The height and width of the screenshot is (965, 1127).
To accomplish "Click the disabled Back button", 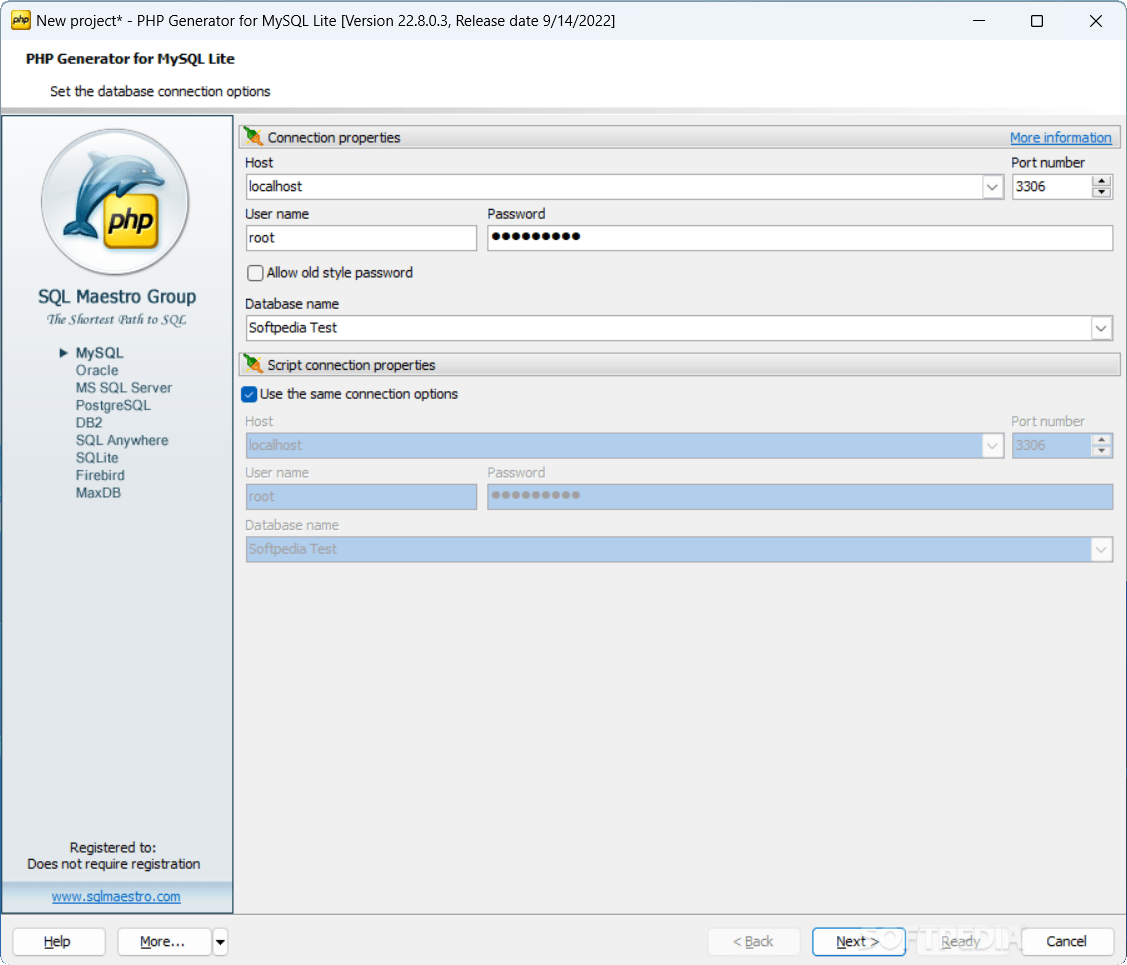I will pos(753,941).
